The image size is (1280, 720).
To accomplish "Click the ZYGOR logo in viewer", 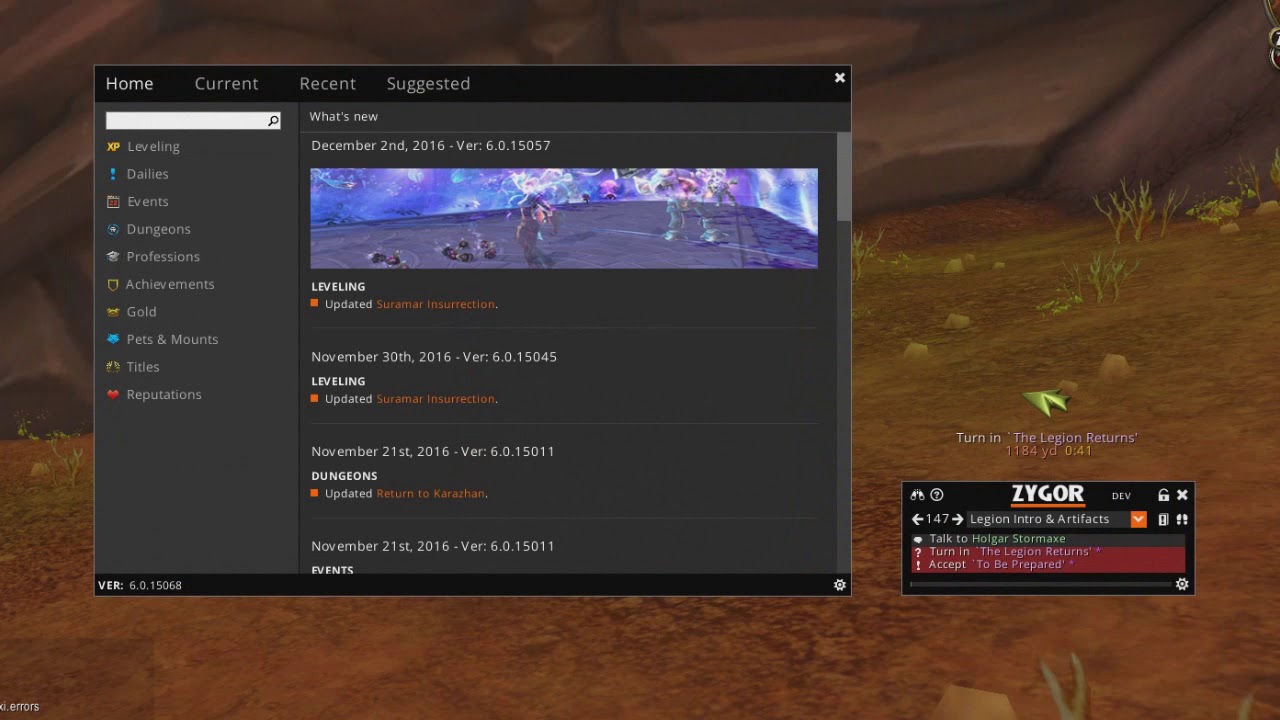I will tap(1047, 495).
